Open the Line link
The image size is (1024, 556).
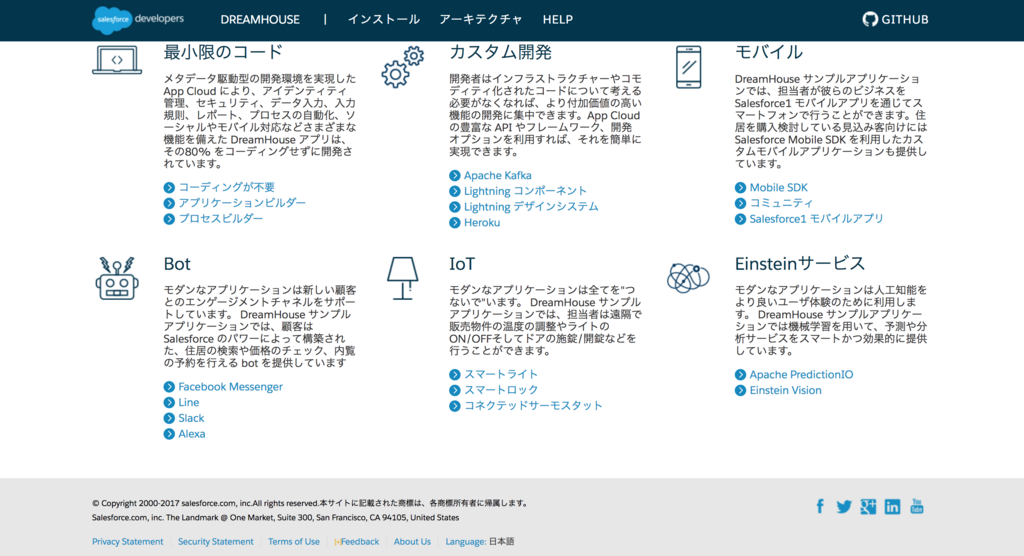pyautogui.click(x=189, y=402)
